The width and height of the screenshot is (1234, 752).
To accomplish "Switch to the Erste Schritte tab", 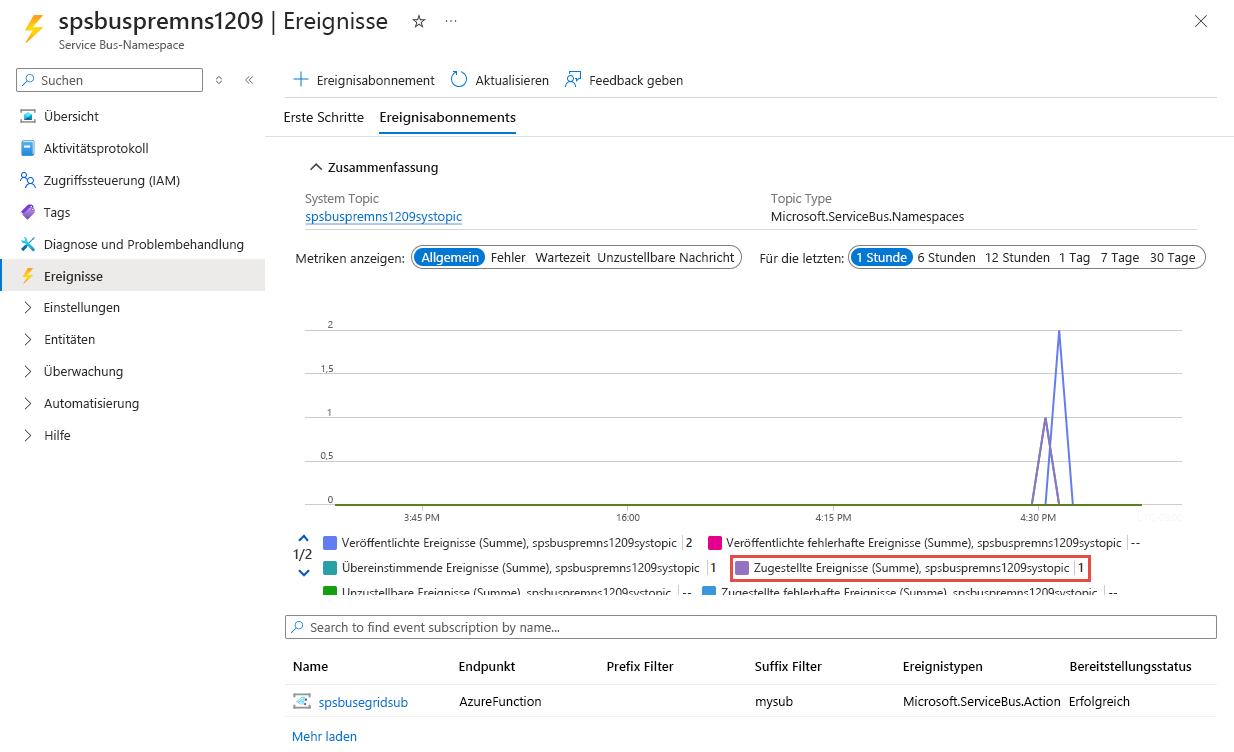I will [324, 117].
